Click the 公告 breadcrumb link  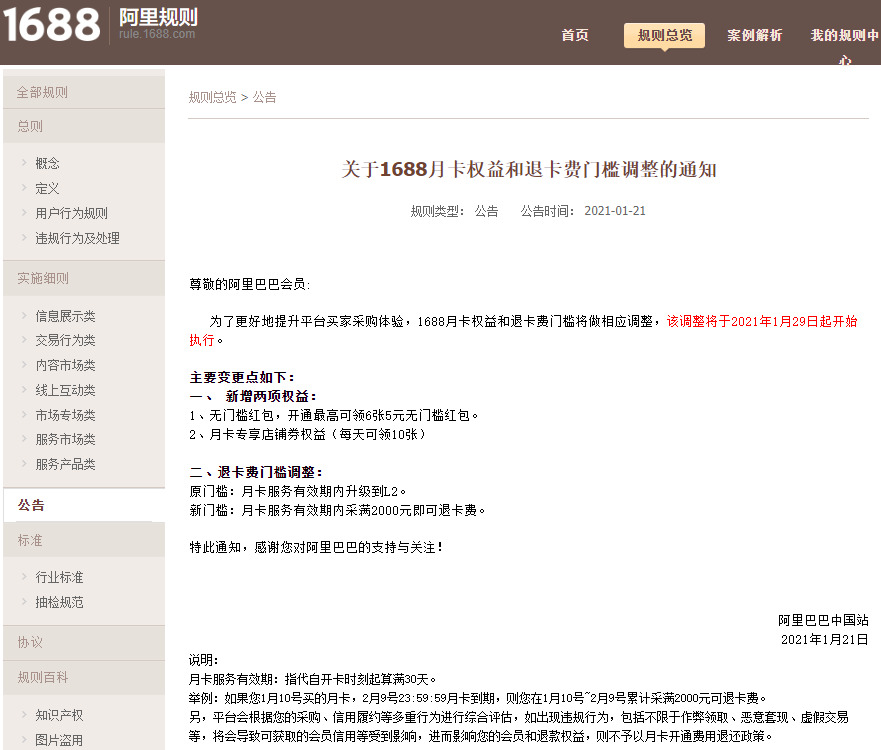click(x=265, y=97)
